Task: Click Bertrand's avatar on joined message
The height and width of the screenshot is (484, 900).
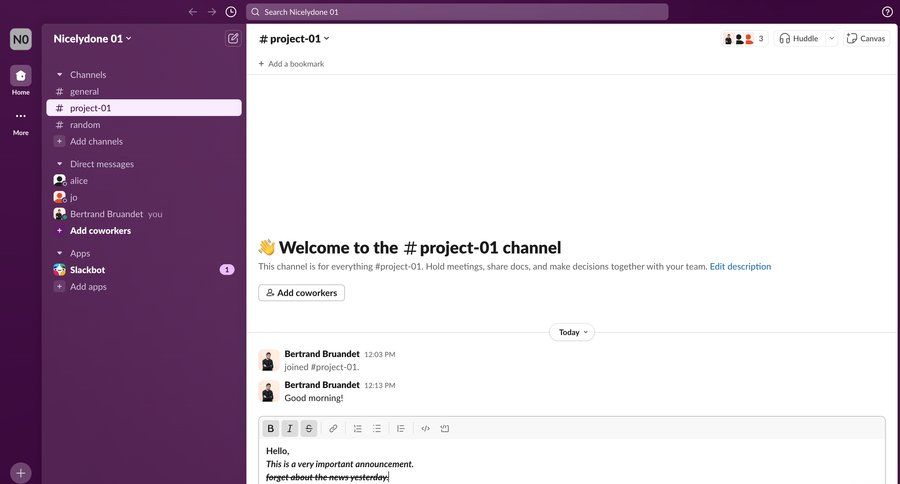Action: click(268, 360)
